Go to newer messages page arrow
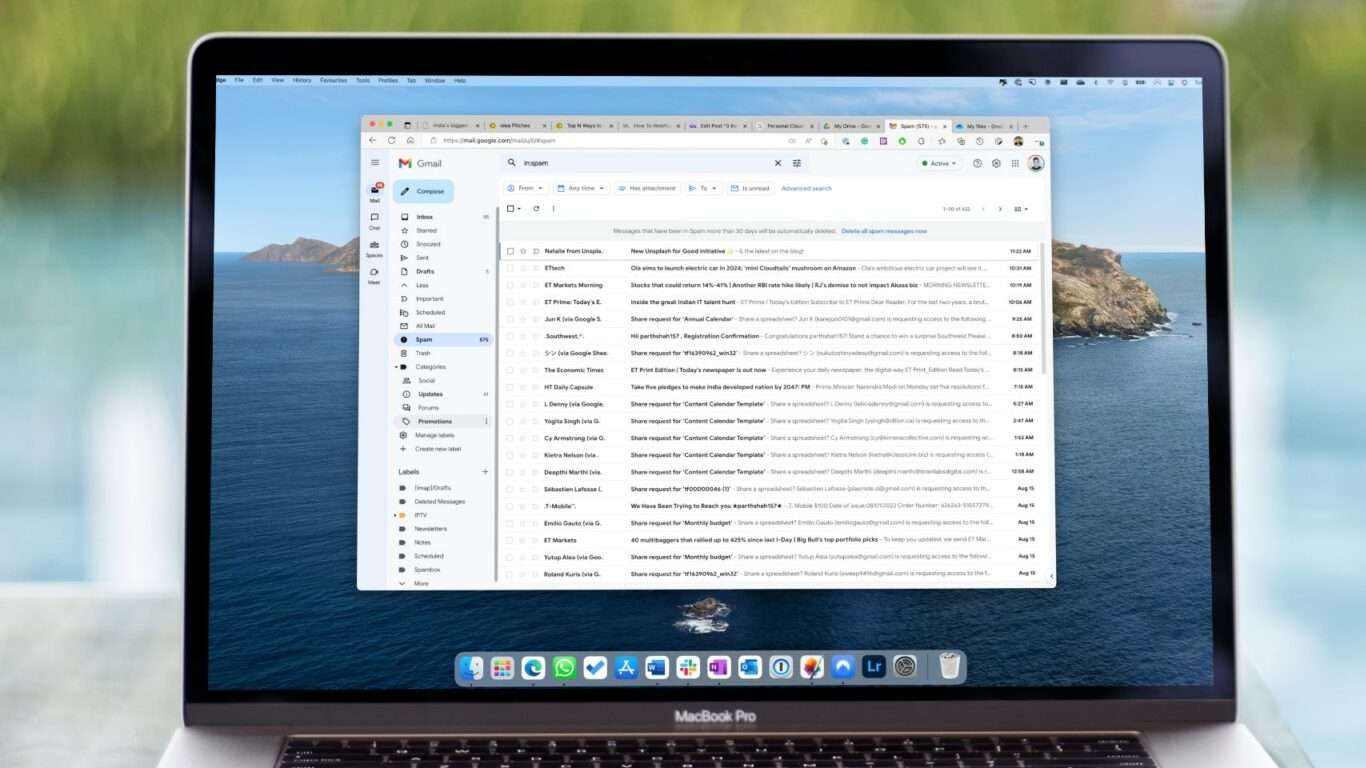This screenshot has height=768, width=1366. (x=983, y=209)
